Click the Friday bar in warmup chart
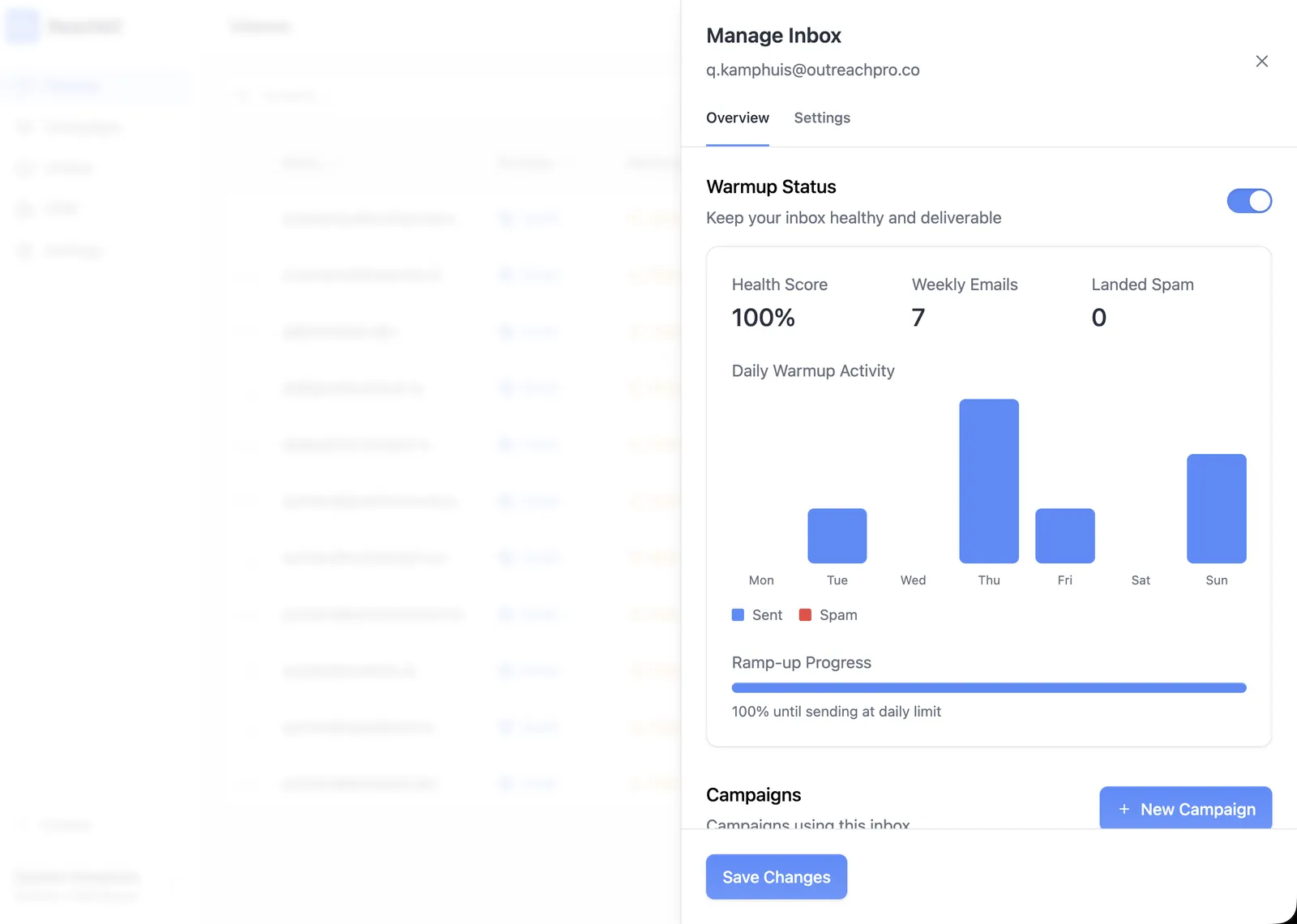The width and height of the screenshot is (1297, 924). click(1065, 536)
